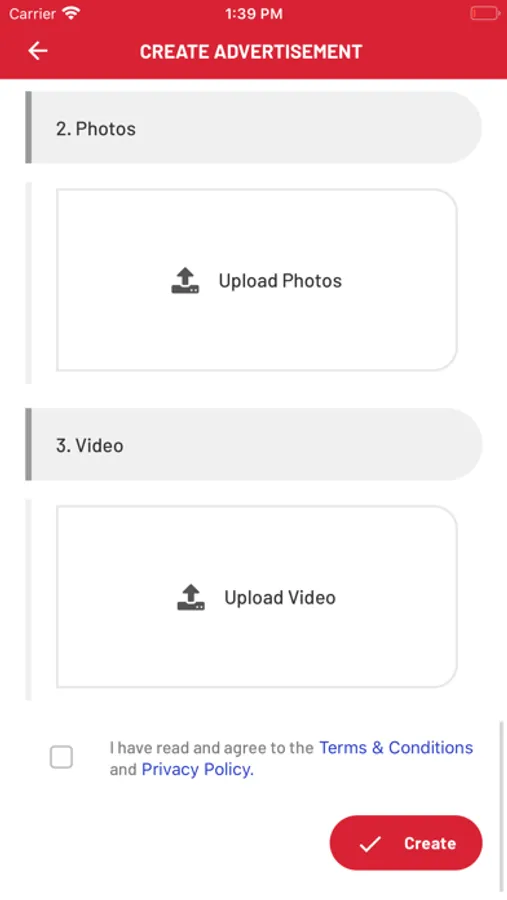Tap the Upload Video text

pyautogui.click(x=280, y=598)
